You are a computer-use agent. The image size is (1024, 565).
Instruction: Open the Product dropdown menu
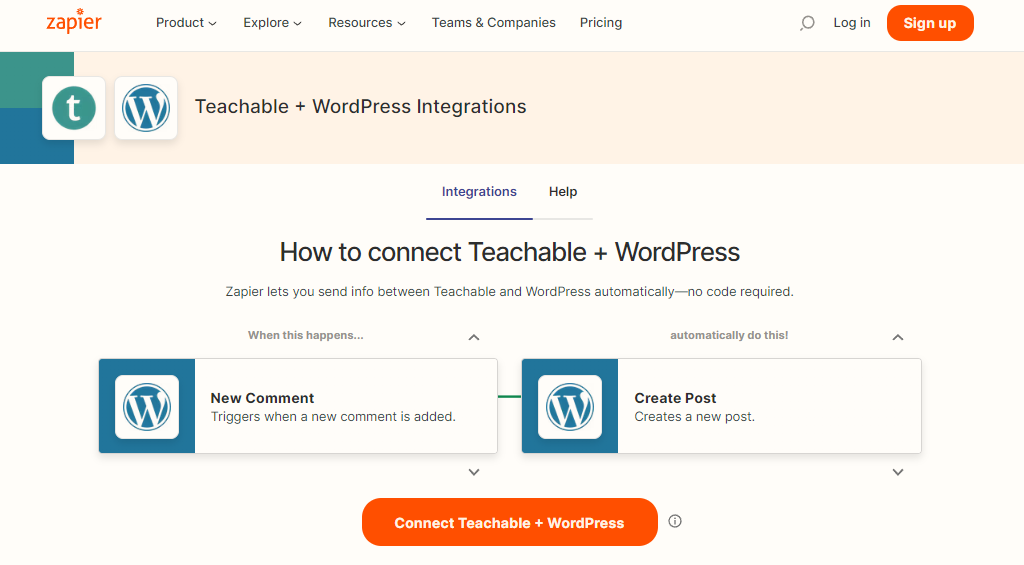click(186, 23)
